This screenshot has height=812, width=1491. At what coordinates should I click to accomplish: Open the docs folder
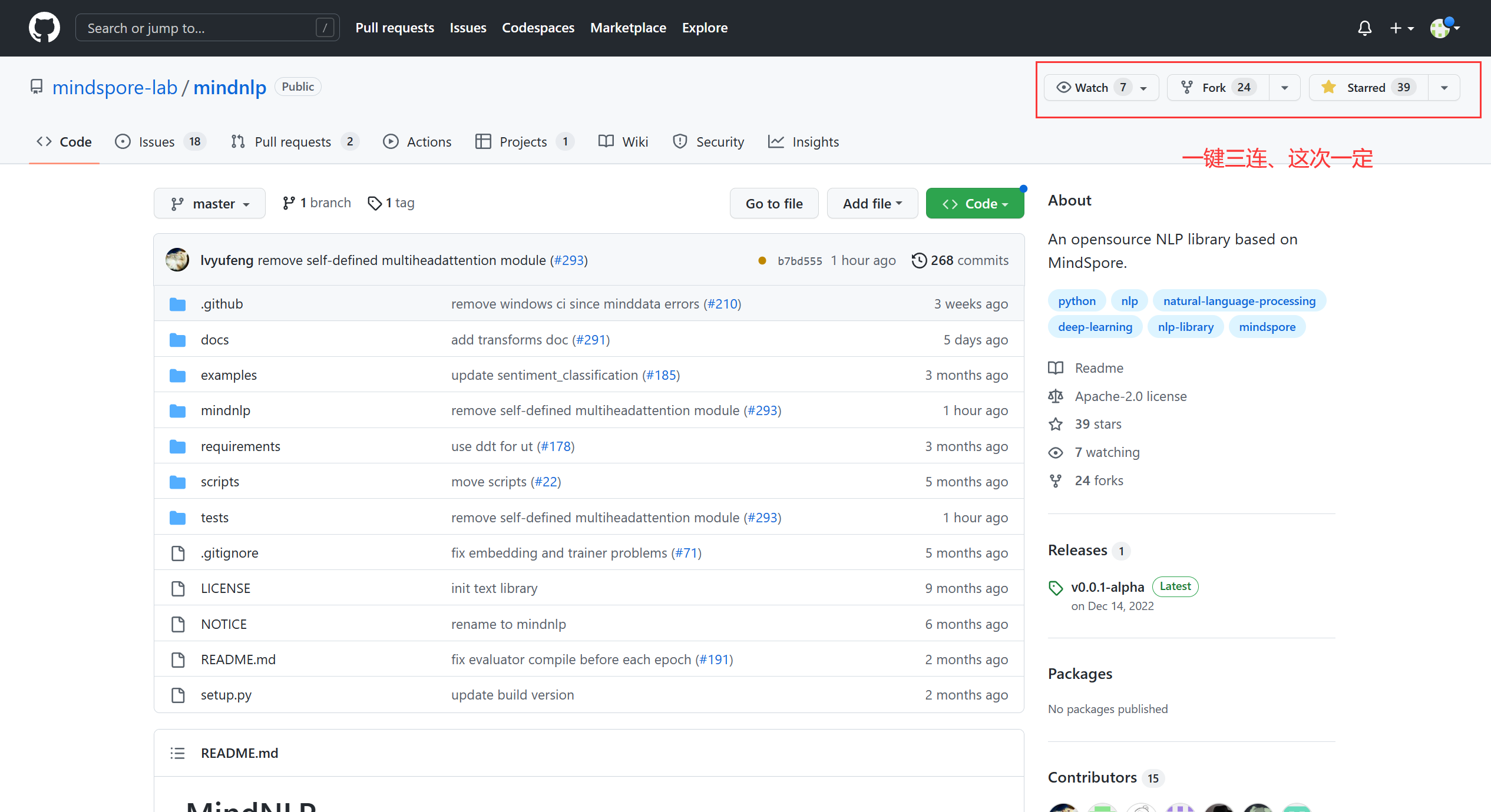[x=214, y=340]
